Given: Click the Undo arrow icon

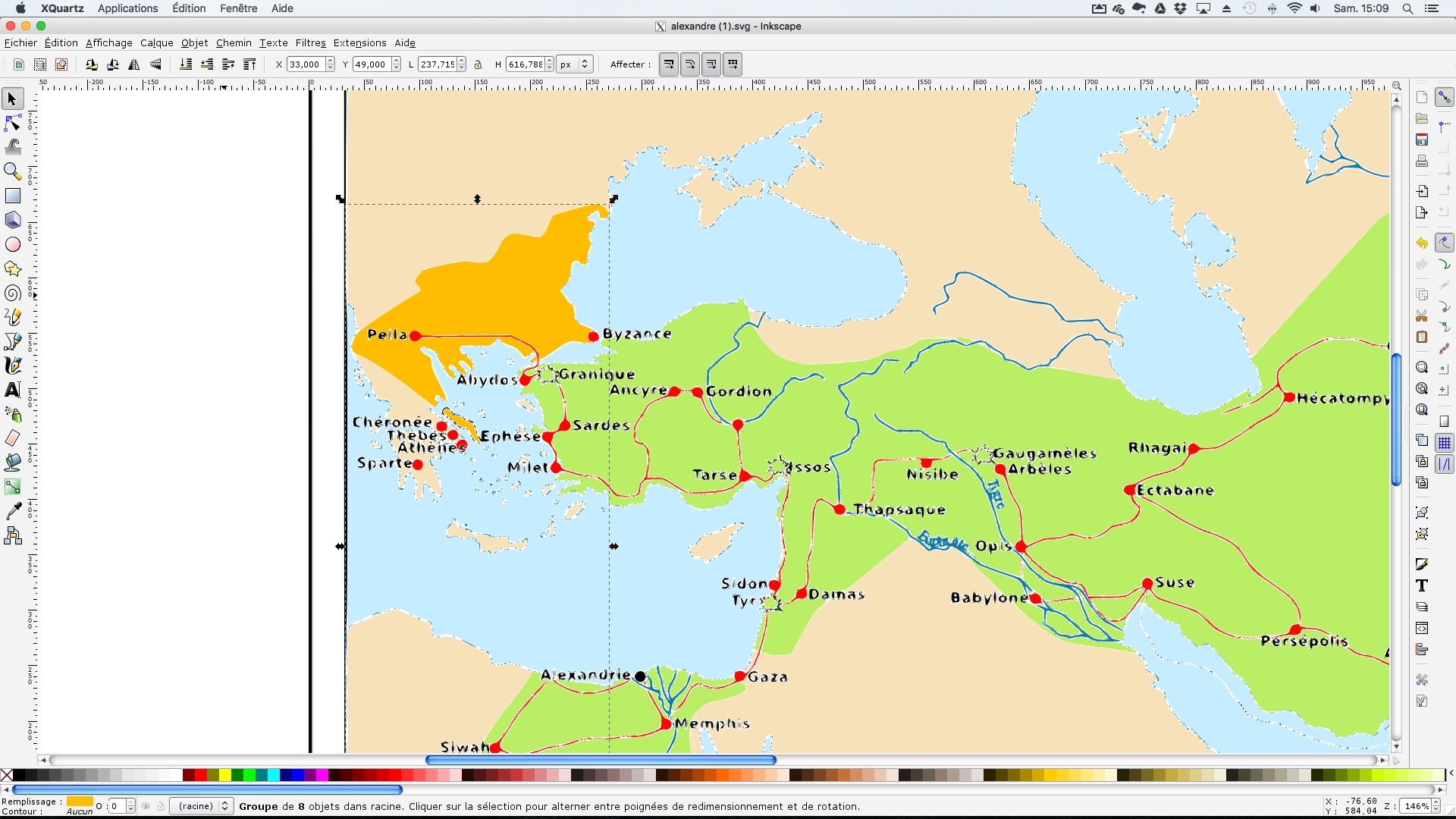Looking at the screenshot, I should click(x=1422, y=243).
